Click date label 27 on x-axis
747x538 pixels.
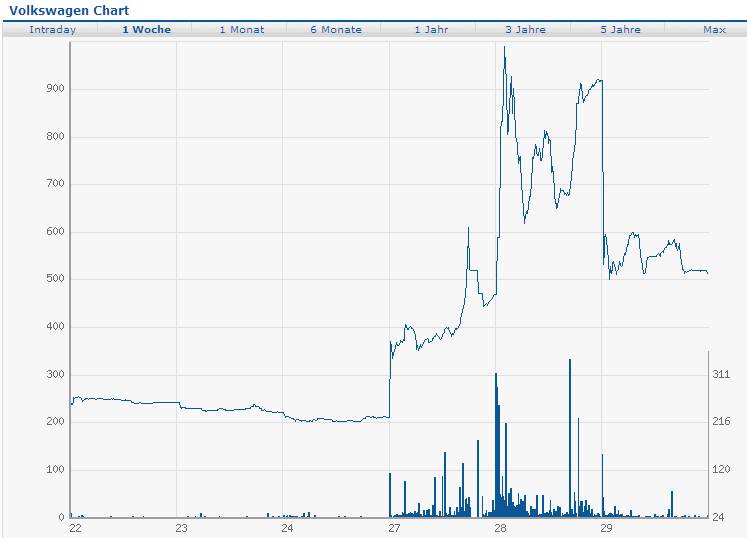pyautogui.click(x=394, y=528)
